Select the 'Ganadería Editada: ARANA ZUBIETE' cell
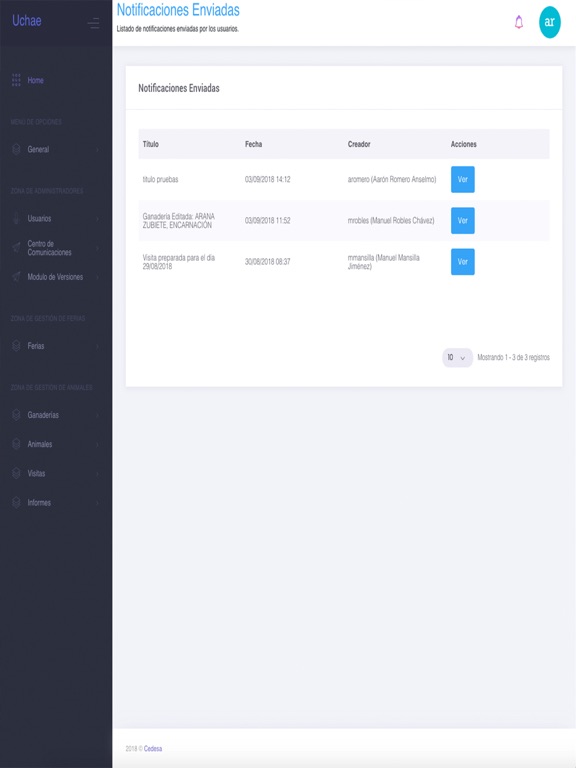576x768 pixels. (x=178, y=220)
